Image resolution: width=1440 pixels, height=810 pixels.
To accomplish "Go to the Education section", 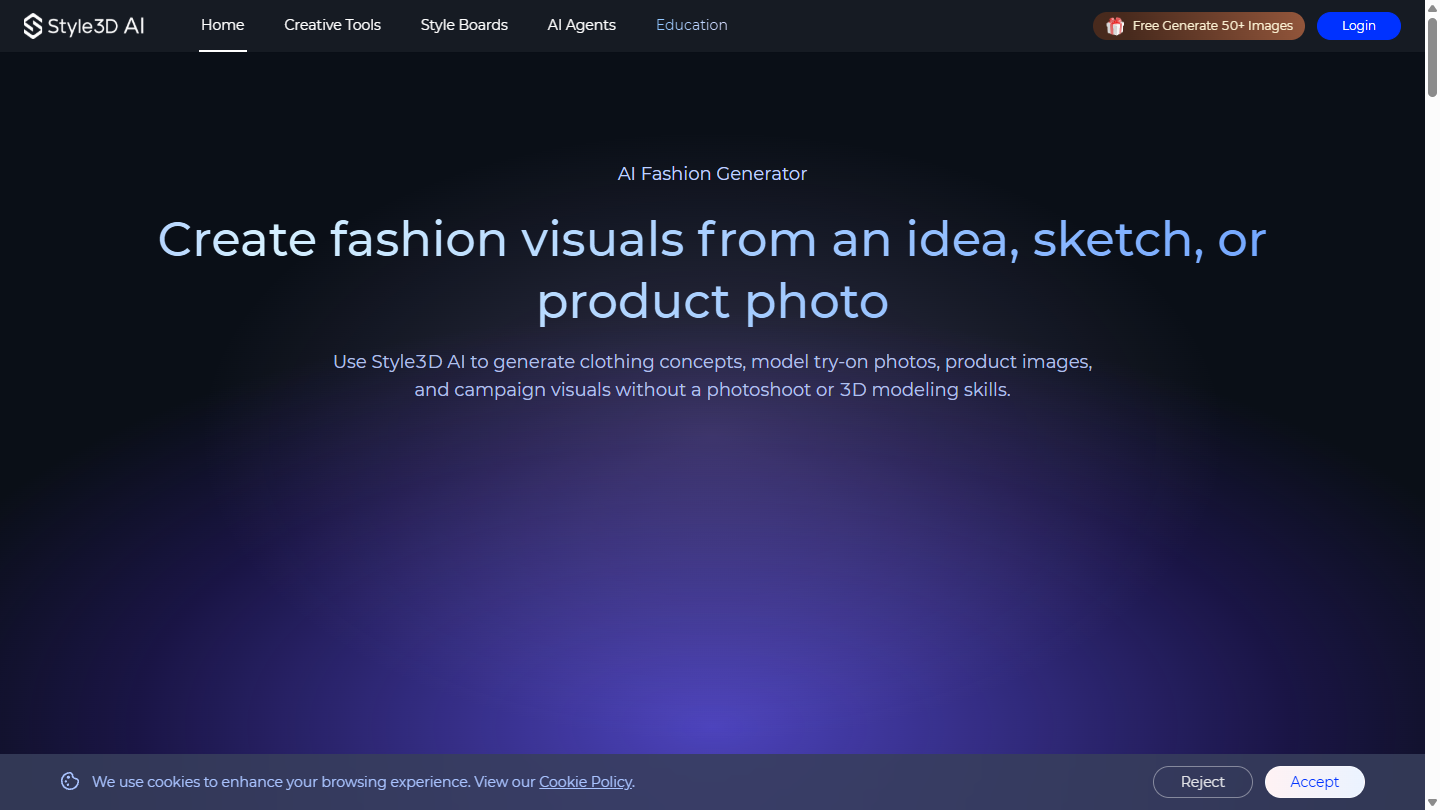I will [692, 25].
